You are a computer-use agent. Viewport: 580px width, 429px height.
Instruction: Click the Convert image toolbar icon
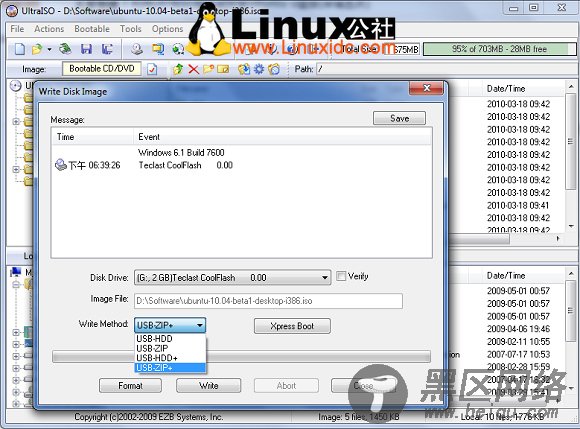click(158, 49)
